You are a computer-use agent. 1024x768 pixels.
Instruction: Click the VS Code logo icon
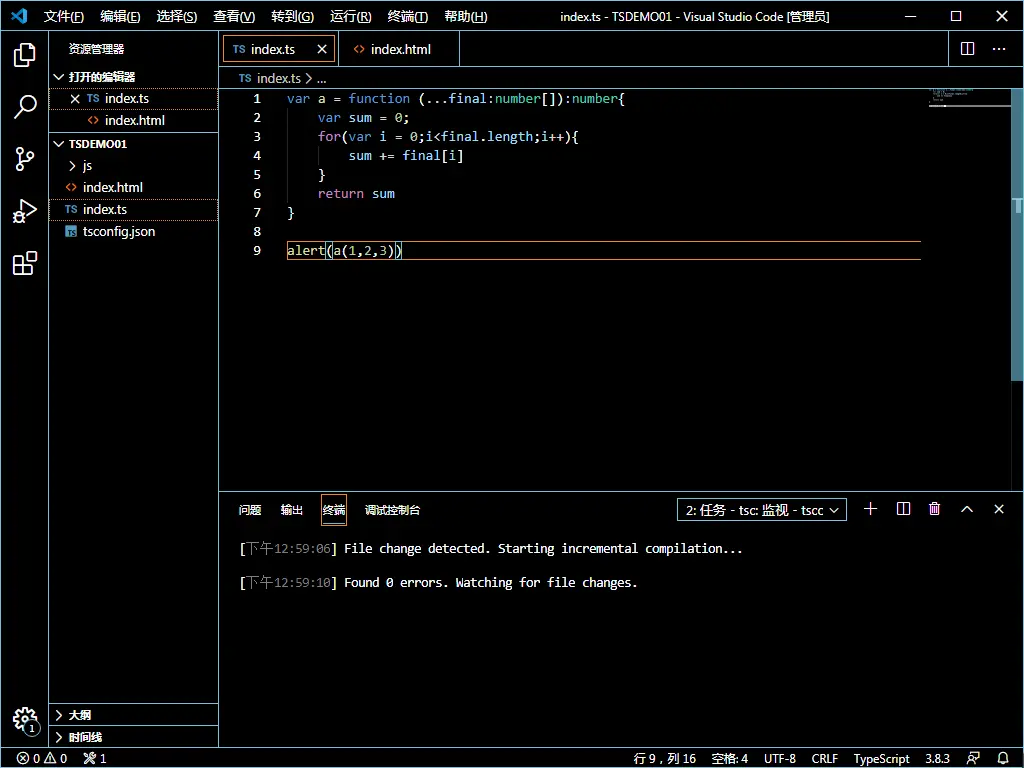point(19,16)
